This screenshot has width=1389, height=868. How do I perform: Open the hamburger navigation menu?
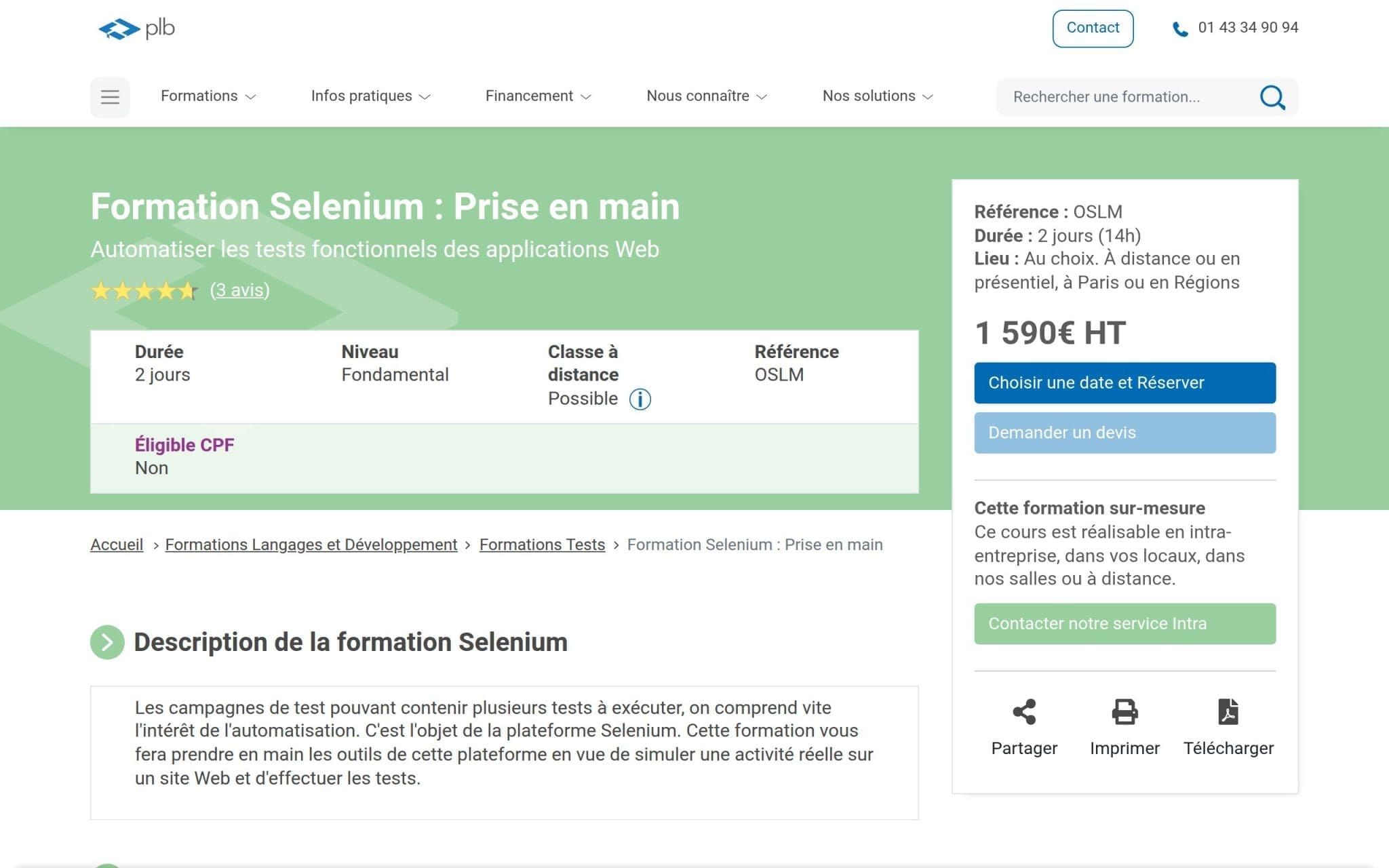[x=110, y=97]
